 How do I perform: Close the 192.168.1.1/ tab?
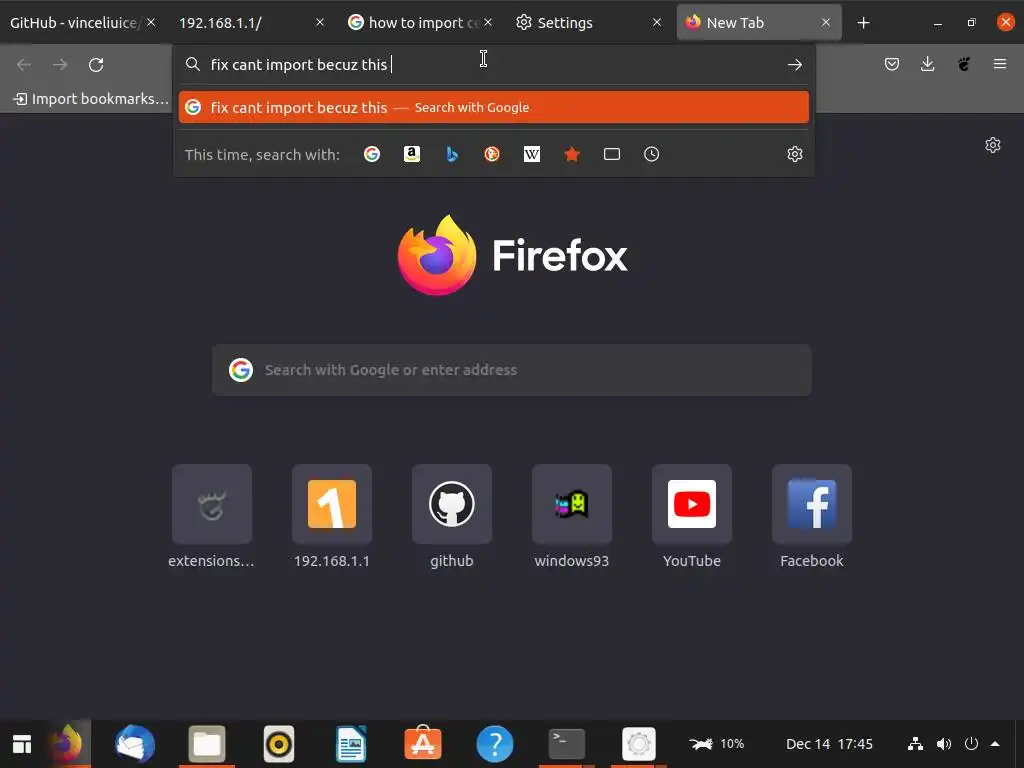320,22
